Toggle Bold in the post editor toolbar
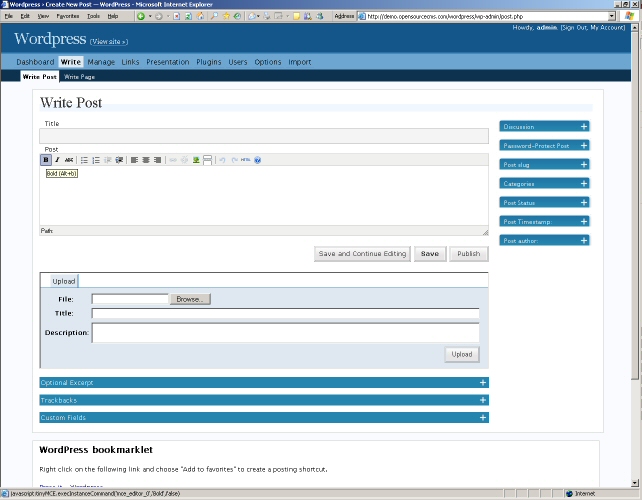This screenshot has width=642, height=500. point(46,160)
